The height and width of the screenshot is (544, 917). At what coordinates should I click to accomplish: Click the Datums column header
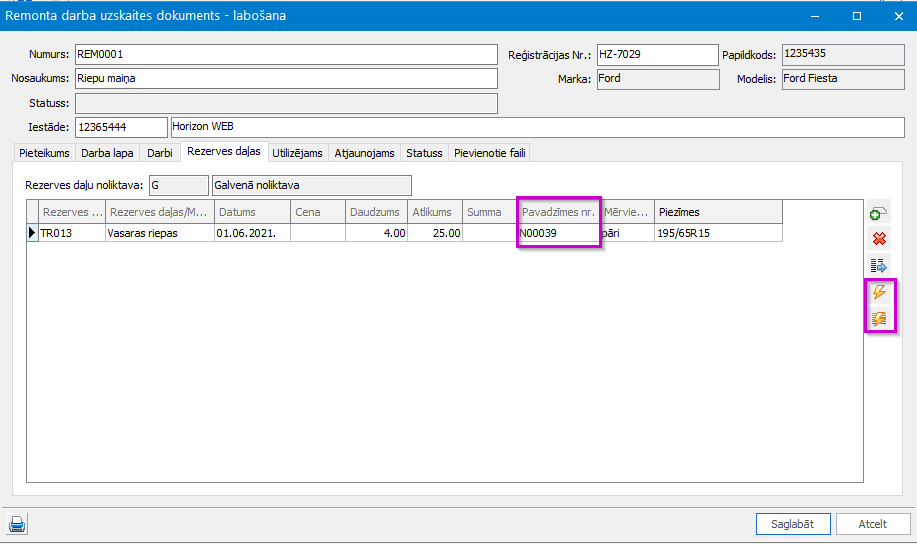pos(252,212)
